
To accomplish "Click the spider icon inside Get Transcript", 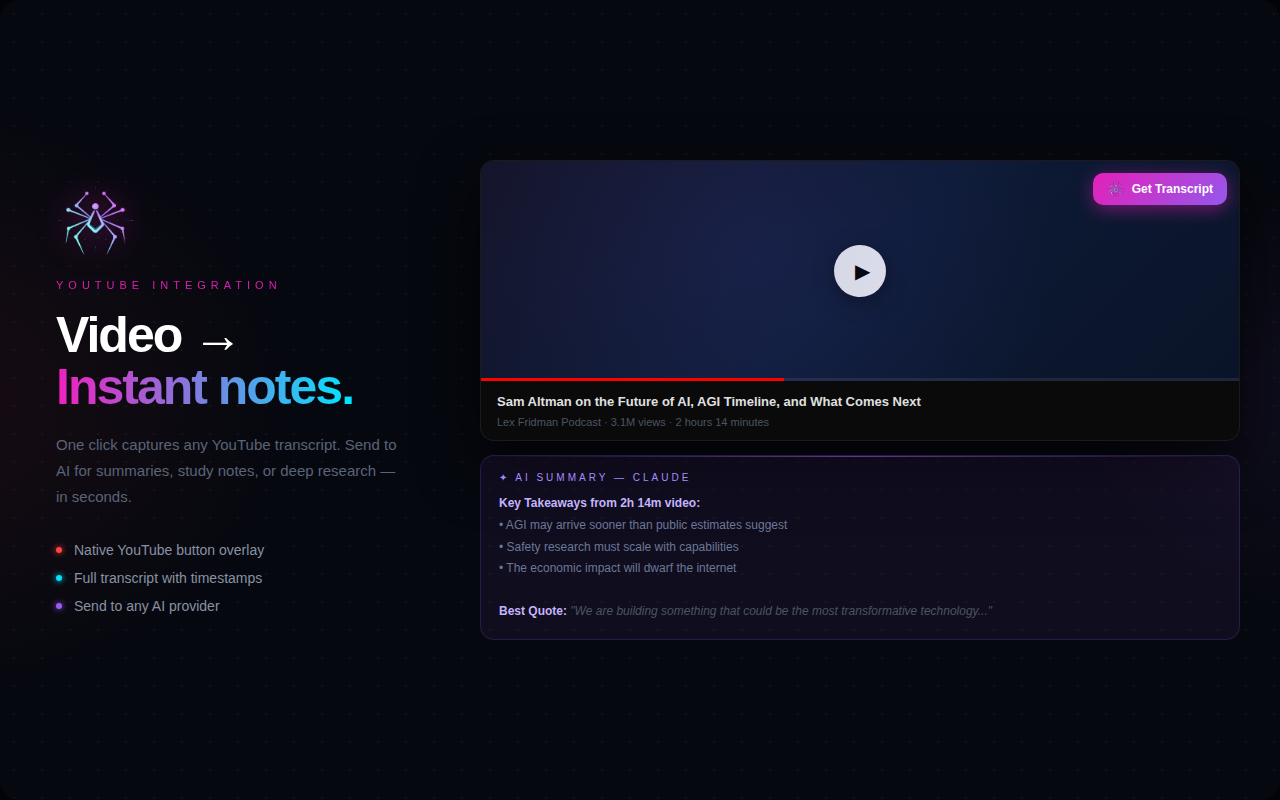I will [1115, 189].
